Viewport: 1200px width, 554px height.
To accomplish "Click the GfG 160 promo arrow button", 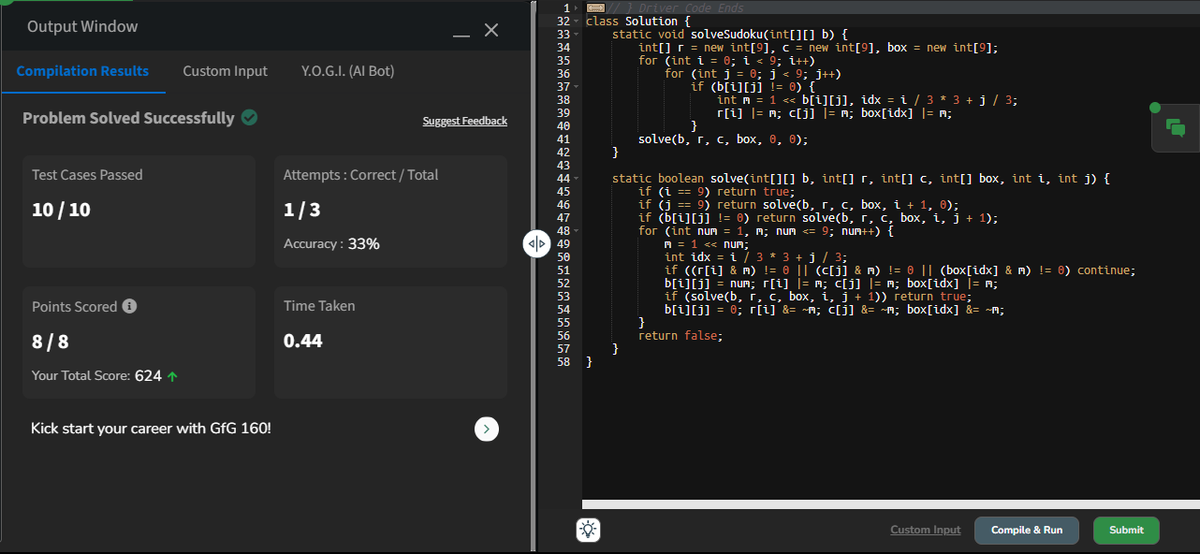I will click(486, 429).
